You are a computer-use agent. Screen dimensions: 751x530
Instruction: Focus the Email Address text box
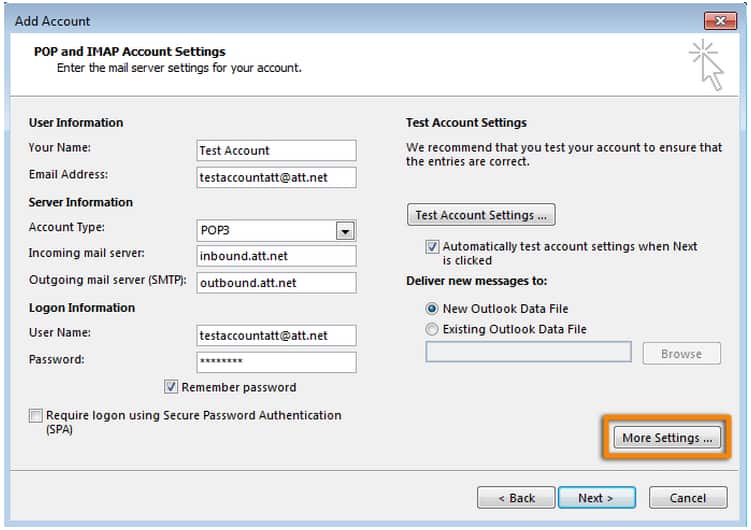tap(276, 177)
